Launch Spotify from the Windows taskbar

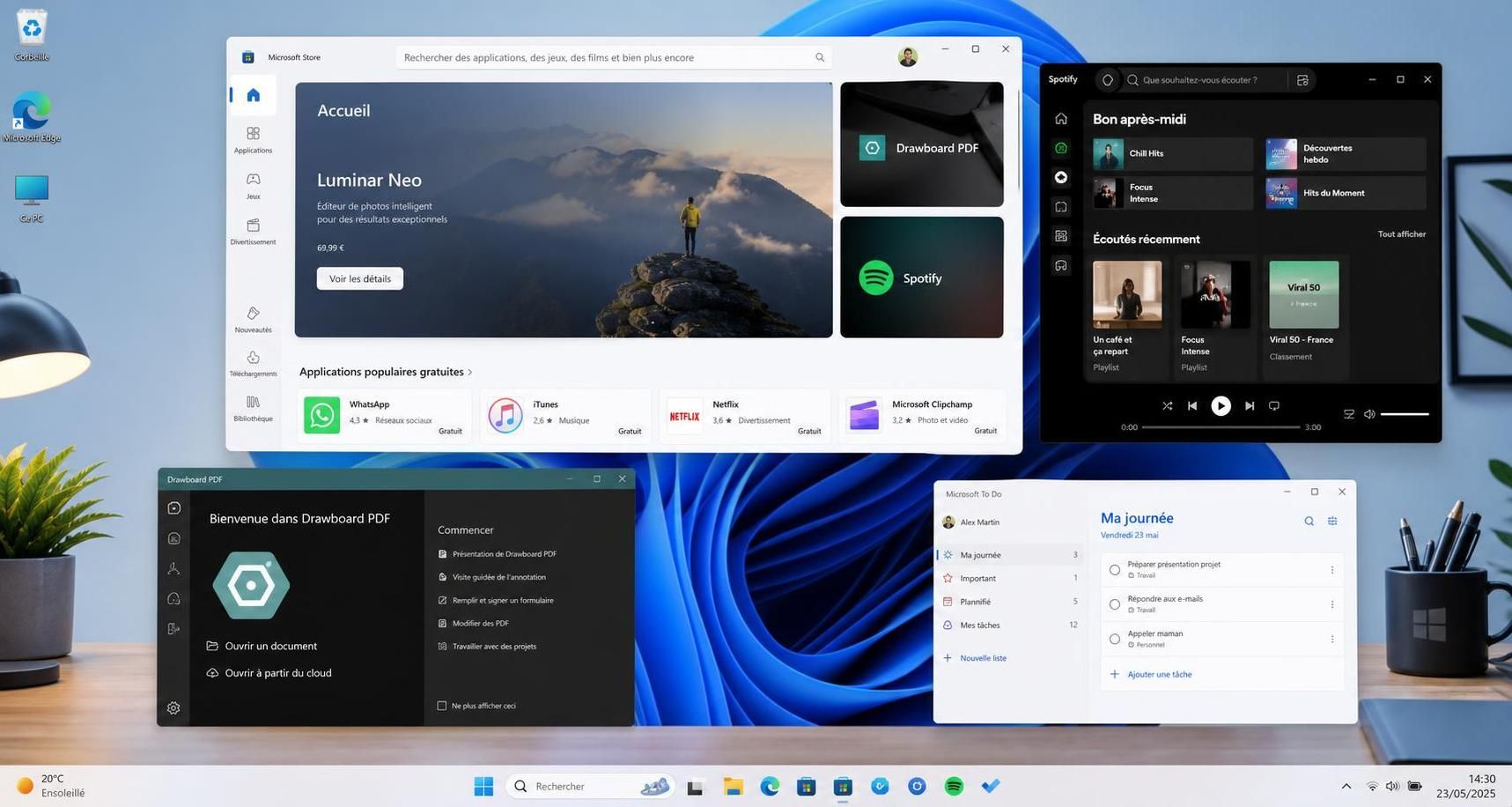(954, 786)
